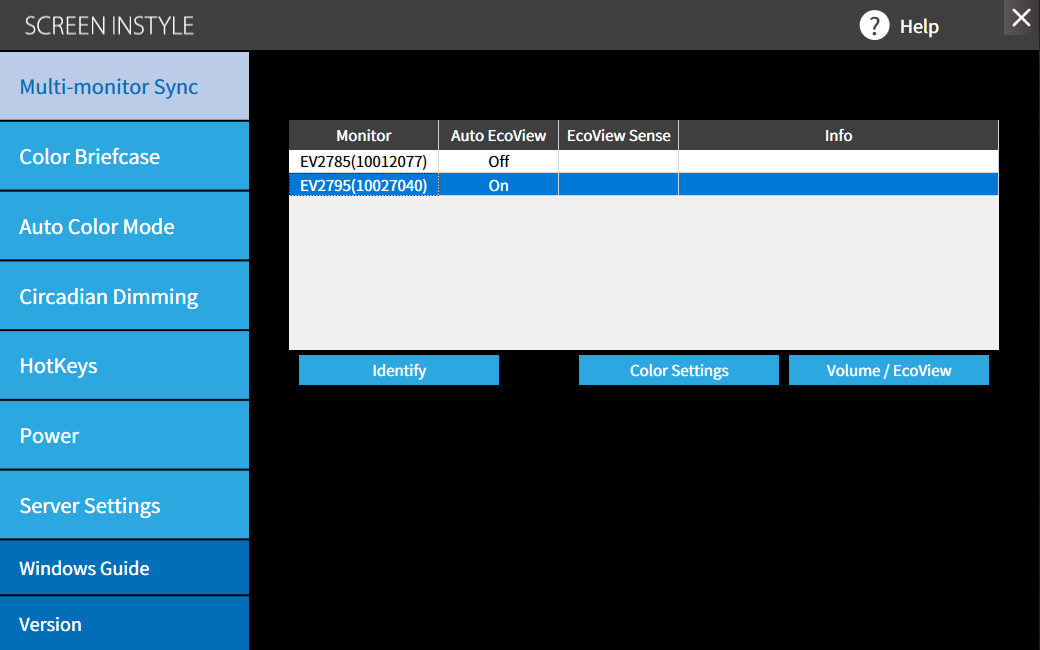
Task: Select monitor EV2795(10027040) row
Action: (643, 185)
